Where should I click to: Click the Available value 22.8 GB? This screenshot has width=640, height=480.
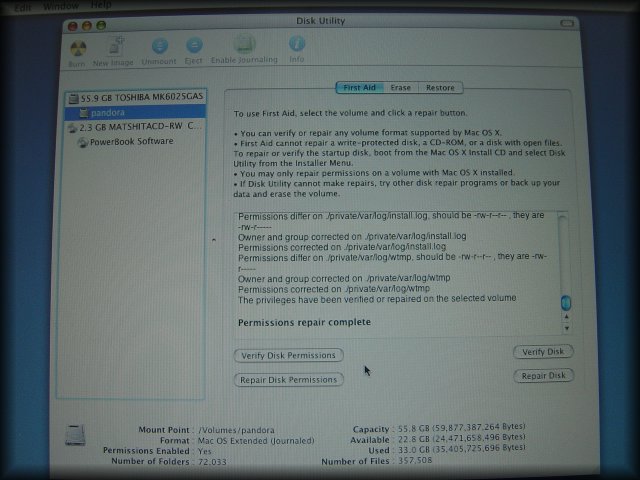pos(462,438)
